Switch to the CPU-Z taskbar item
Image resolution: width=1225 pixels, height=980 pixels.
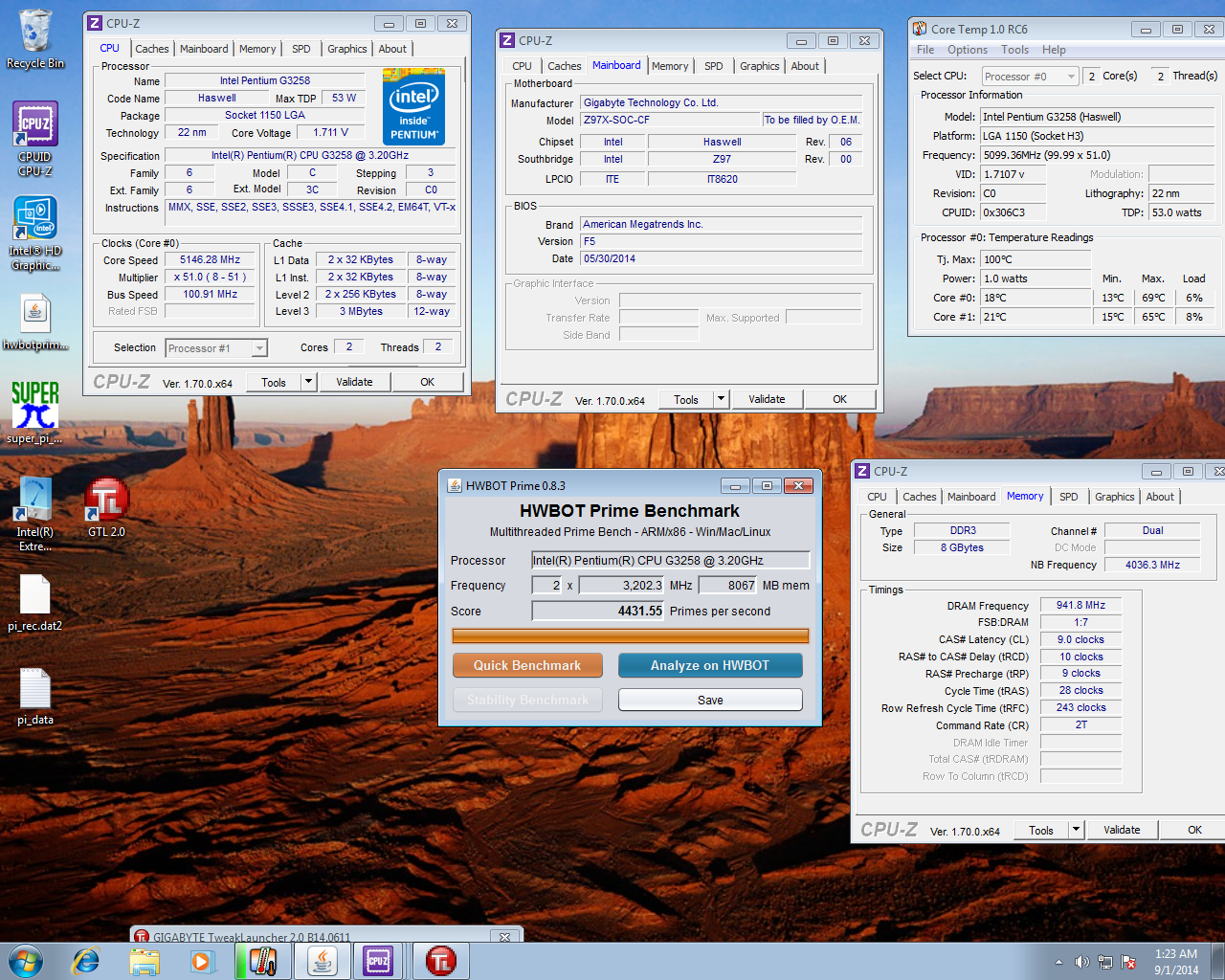[x=379, y=961]
